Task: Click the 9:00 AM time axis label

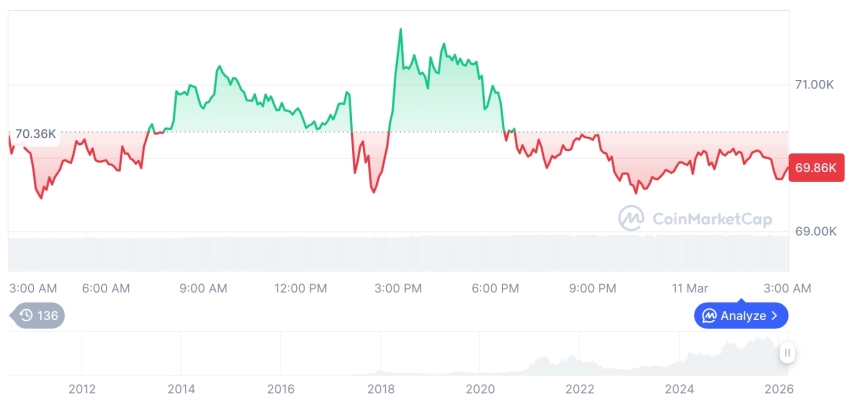Action: click(203, 288)
